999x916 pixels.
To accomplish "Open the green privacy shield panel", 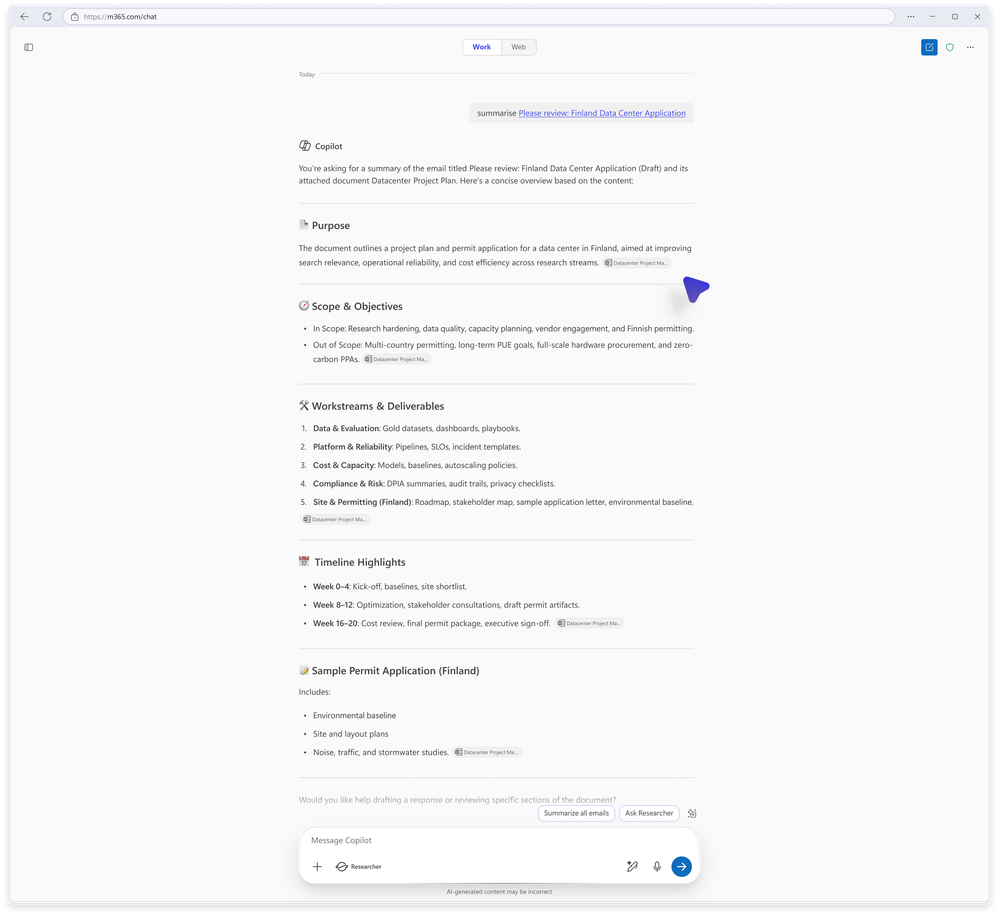I will pyautogui.click(x=949, y=47).
